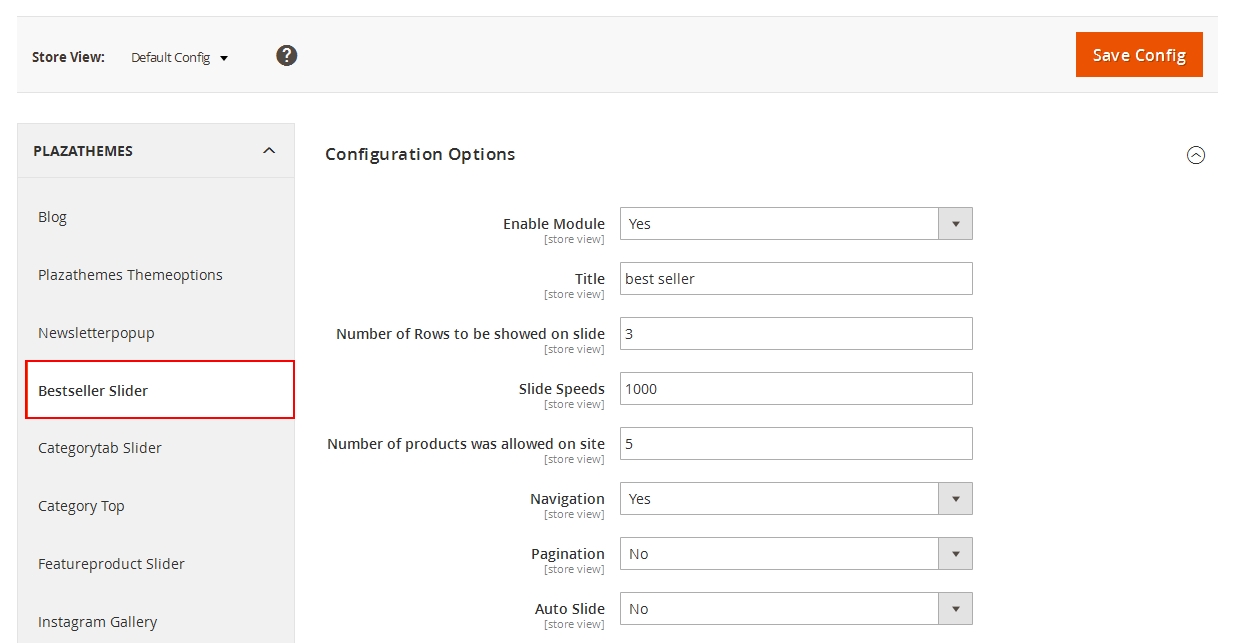1238x643 pixels.
Task: Open the Navigation dropdown
Action: tap(796, 499)
